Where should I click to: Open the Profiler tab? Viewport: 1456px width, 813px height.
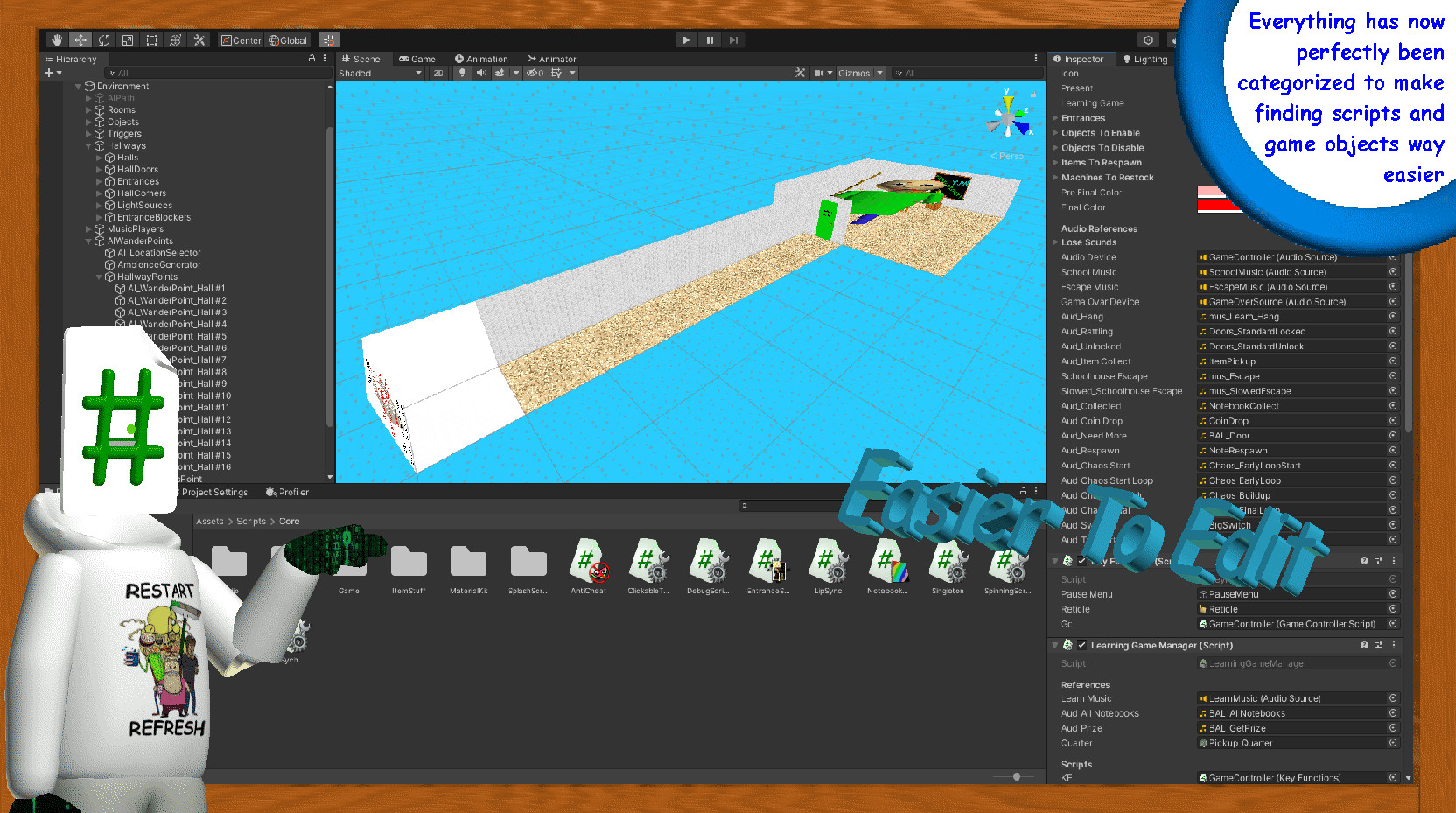click(x=288, y=493)
